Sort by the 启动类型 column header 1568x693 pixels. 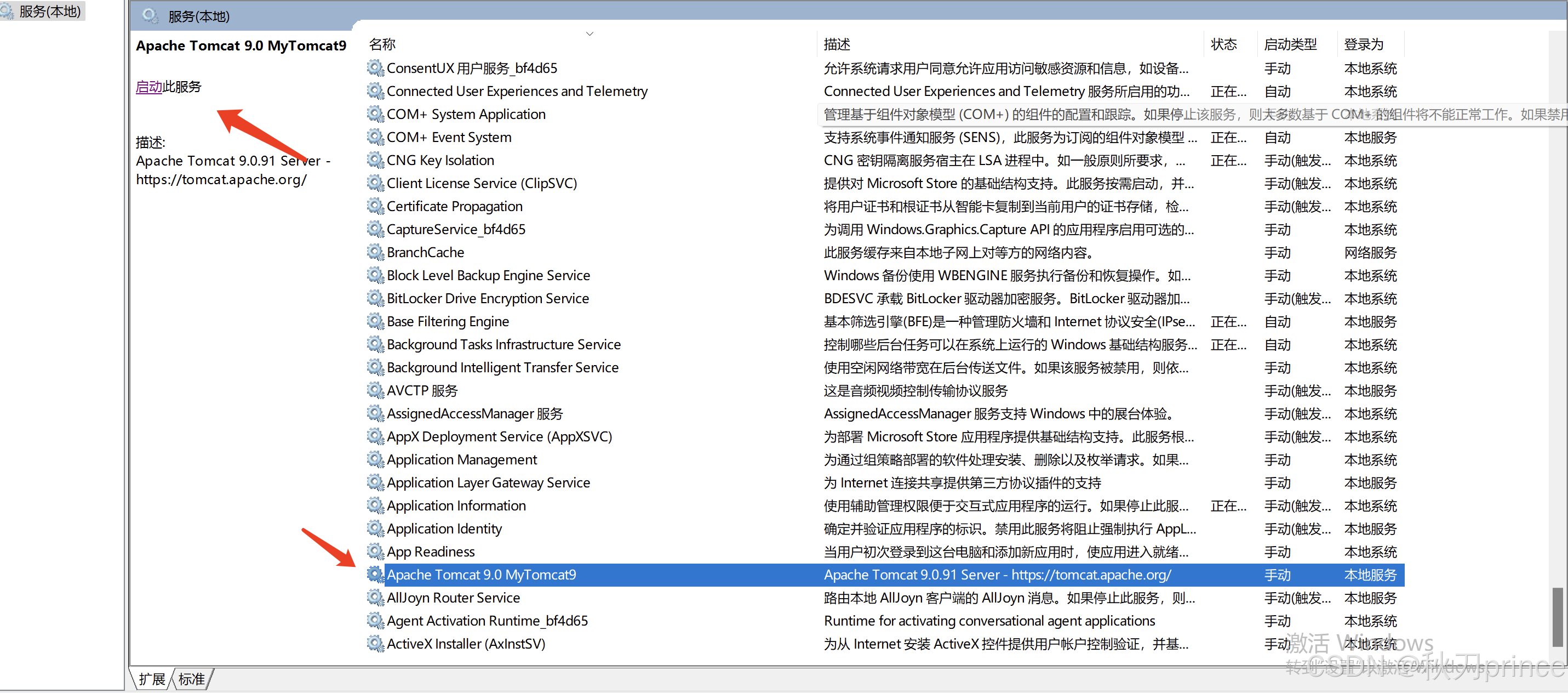coord(1290,44)
